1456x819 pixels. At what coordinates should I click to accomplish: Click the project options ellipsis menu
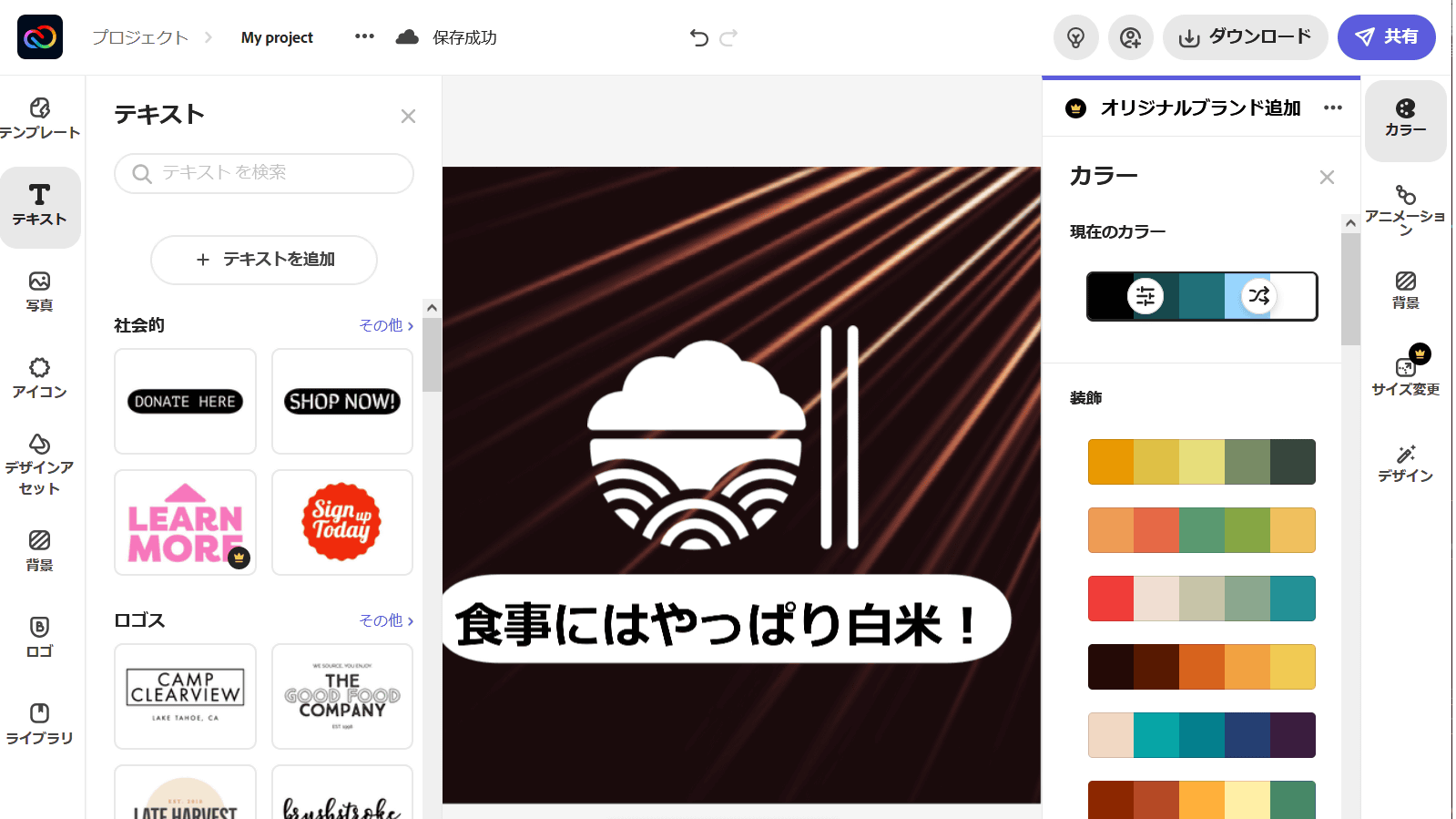[x=364, y=36]
